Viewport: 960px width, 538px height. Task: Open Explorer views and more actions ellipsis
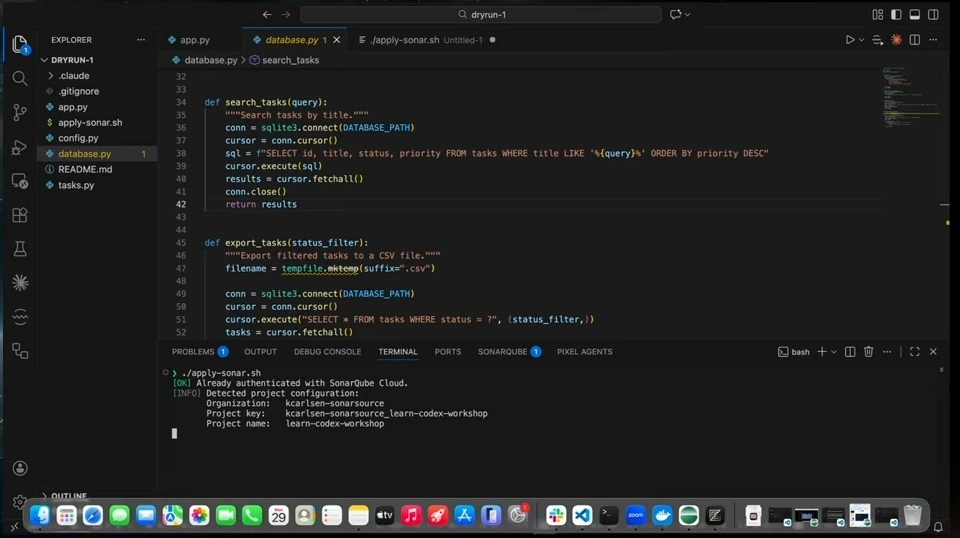(x=141, y=40)
